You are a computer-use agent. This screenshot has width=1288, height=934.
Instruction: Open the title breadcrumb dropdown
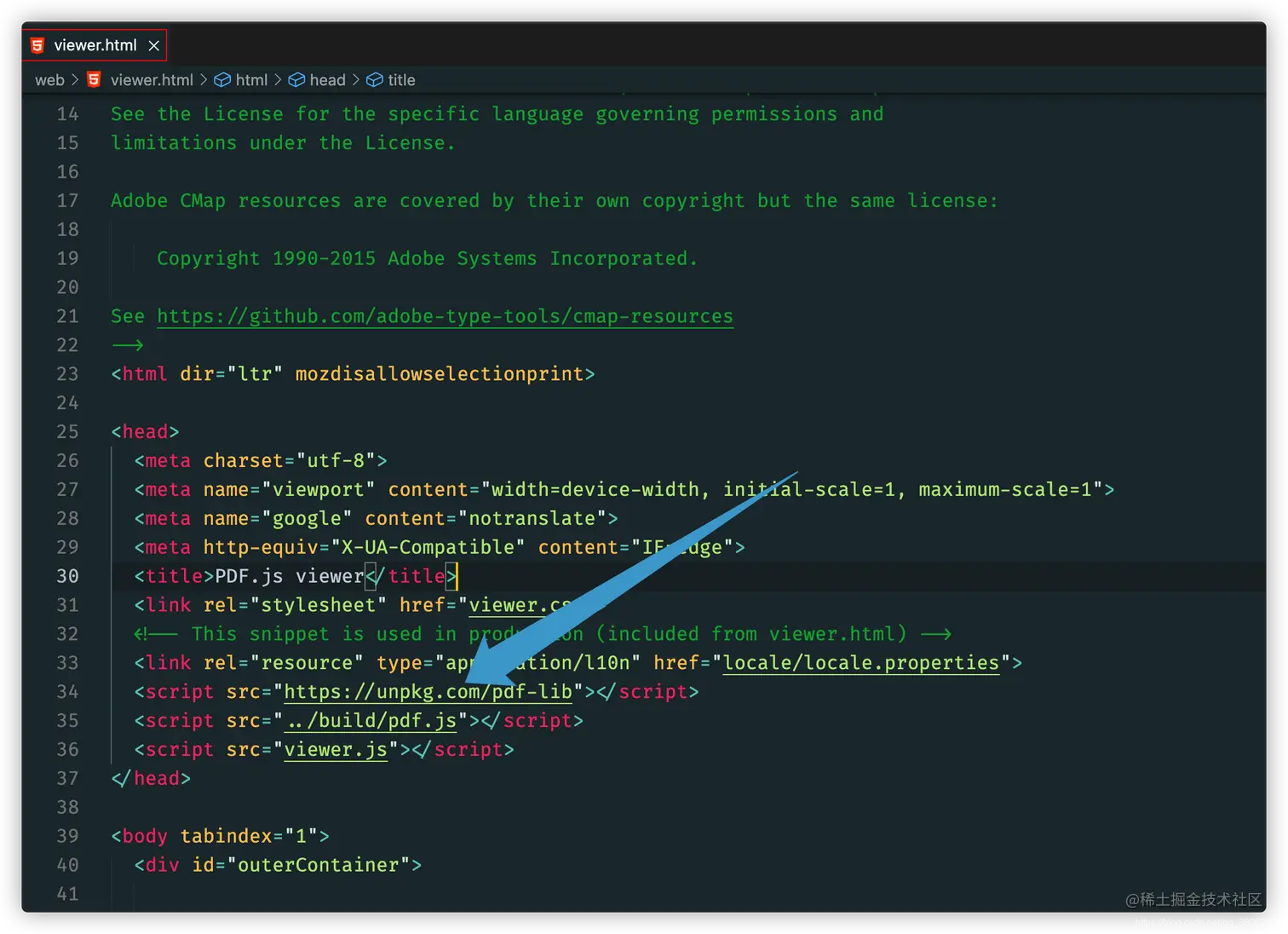point(401,79)
